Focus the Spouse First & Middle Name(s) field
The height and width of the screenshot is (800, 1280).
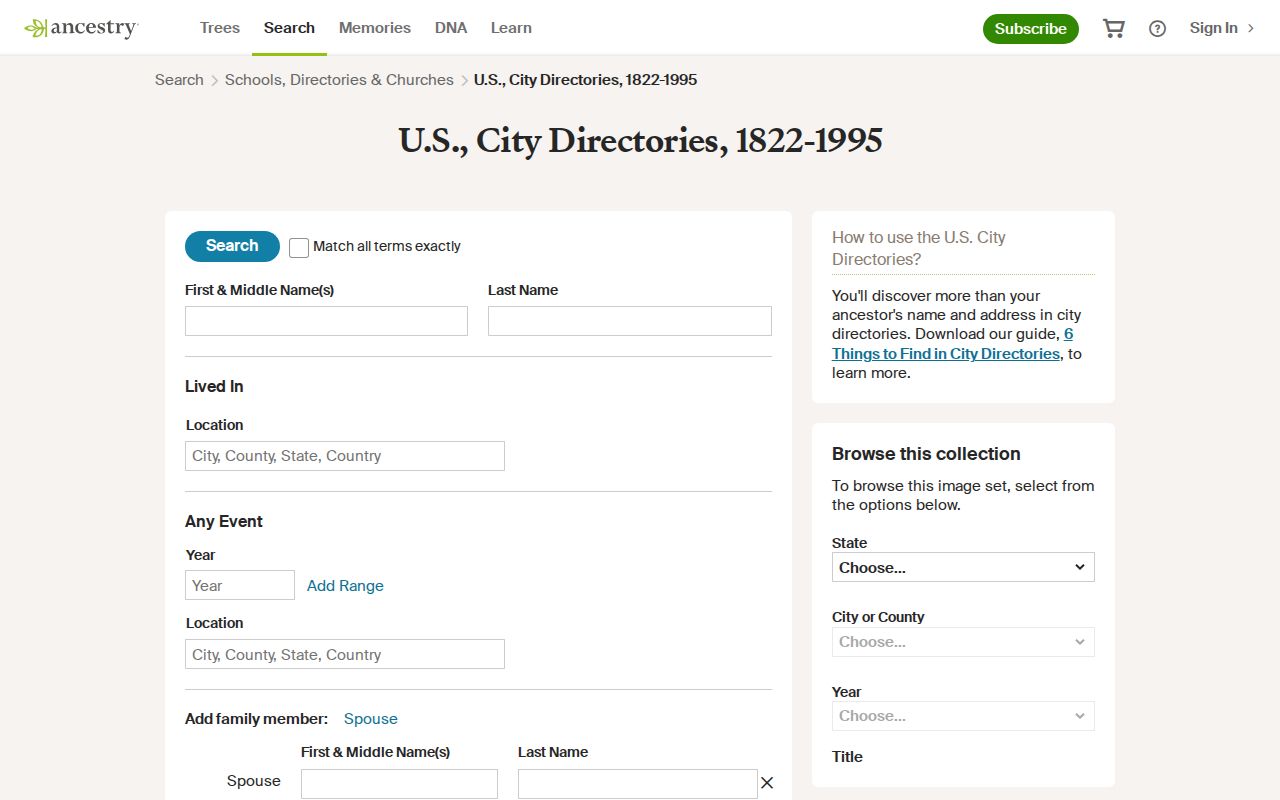tap(399, 784)
